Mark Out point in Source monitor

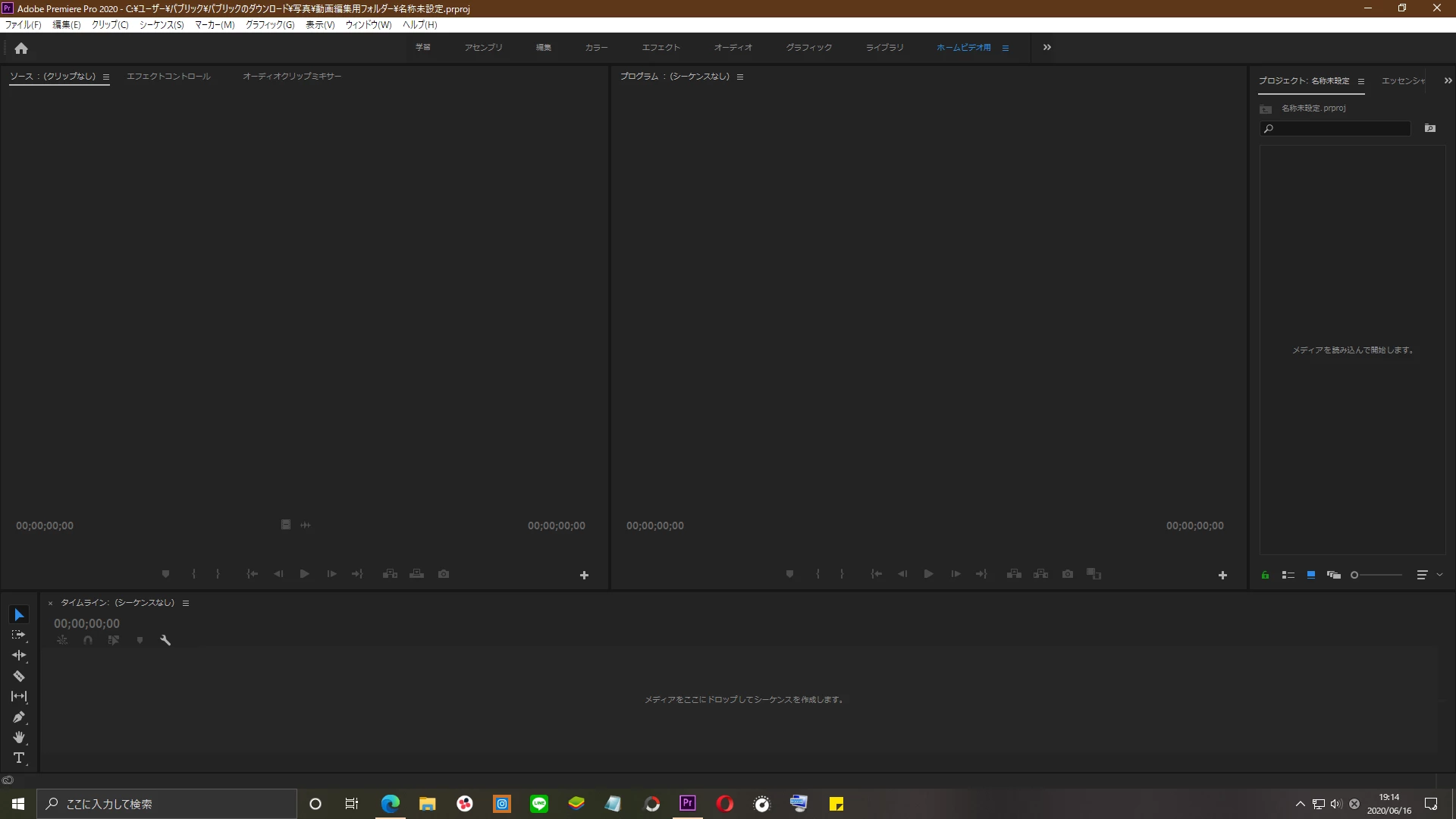[218, 574]
